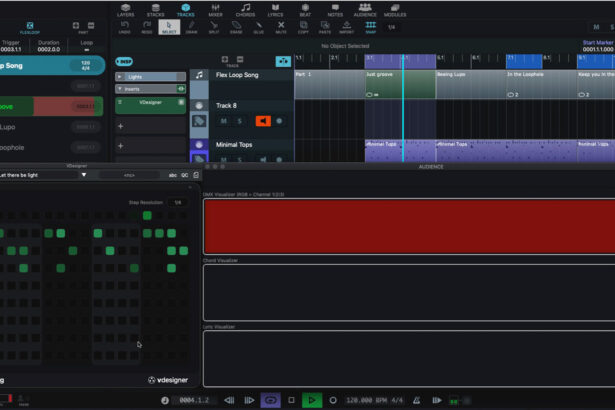615x410 pixels.
Task: Select the Minimal Tops track name
Action: click(234, 145)
